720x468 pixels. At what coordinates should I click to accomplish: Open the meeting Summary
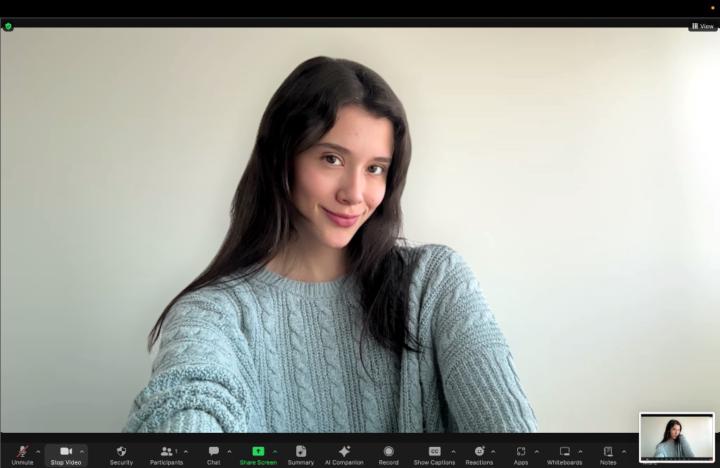coord(301,455)
